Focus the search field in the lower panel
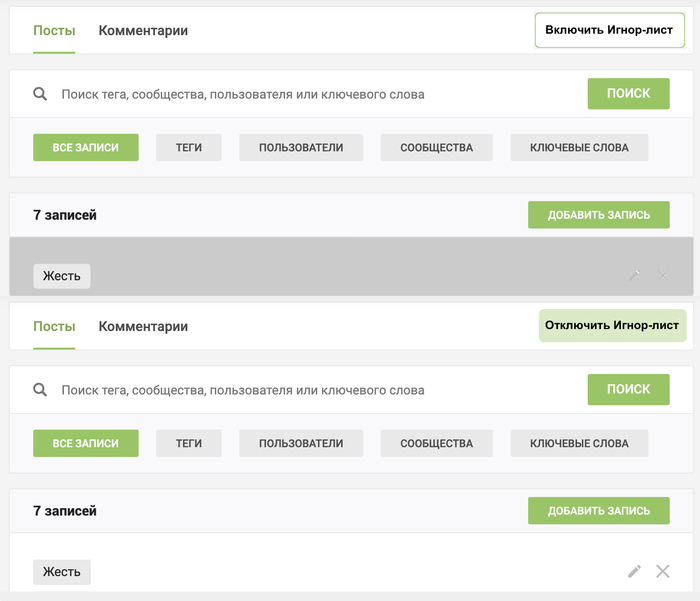 [x=300, y=390]
